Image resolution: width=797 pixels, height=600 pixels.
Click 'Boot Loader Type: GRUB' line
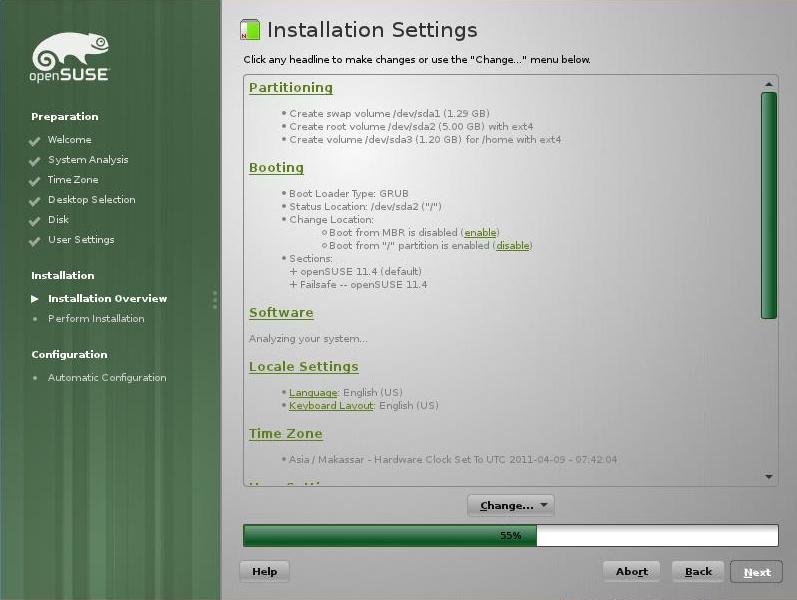coord(349,194)
